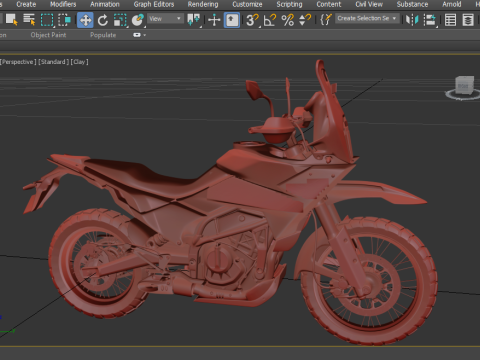Choose Rectangular Selection Region tool
Screen dimensions: 480x360
click(x=47, y=20)
